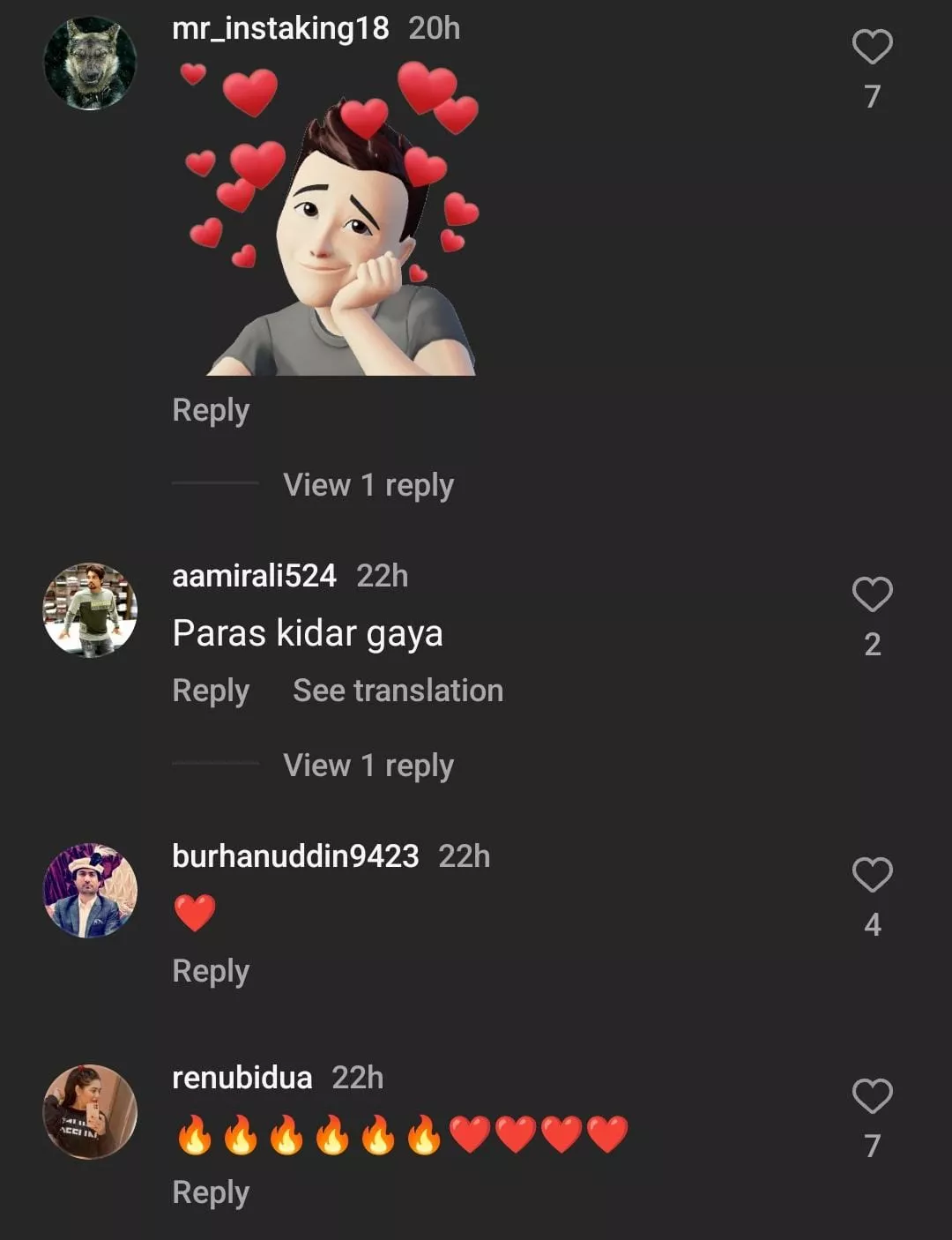Reply to aamirali524's comment

pyautogui.click(x=211, y=691)
